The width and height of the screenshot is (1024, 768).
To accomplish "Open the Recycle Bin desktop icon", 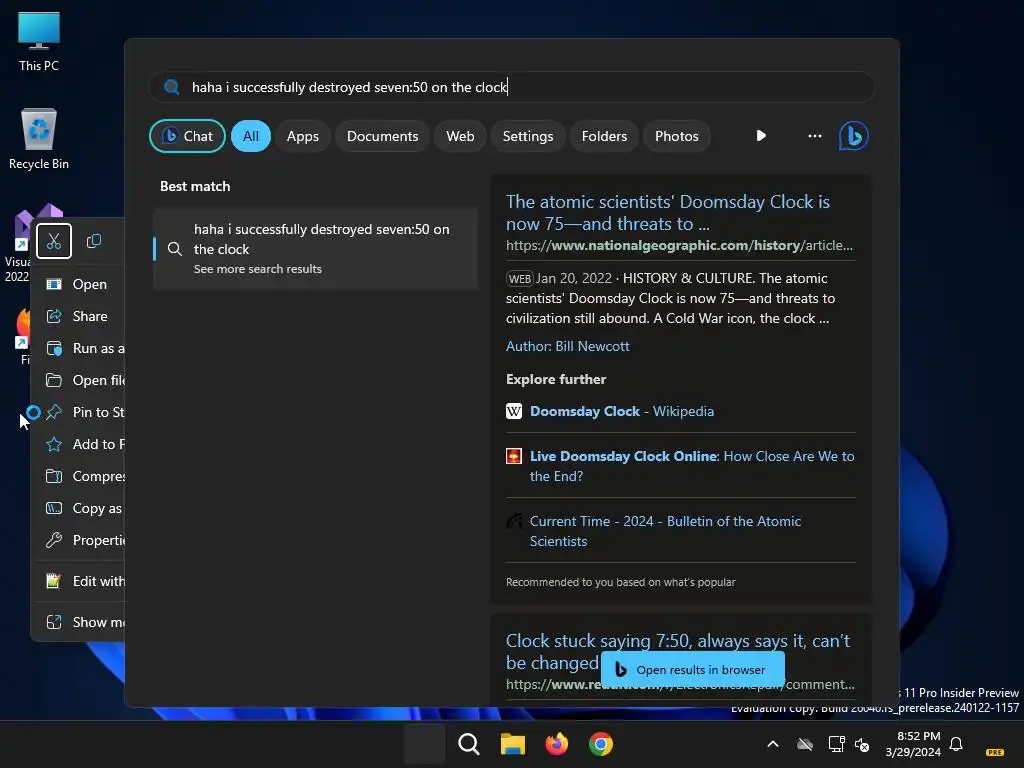I will click(x=39, y=139).
